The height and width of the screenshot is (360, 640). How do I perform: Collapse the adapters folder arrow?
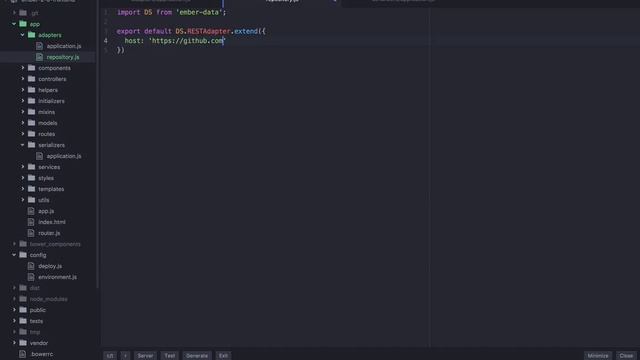tap(22, 35)
